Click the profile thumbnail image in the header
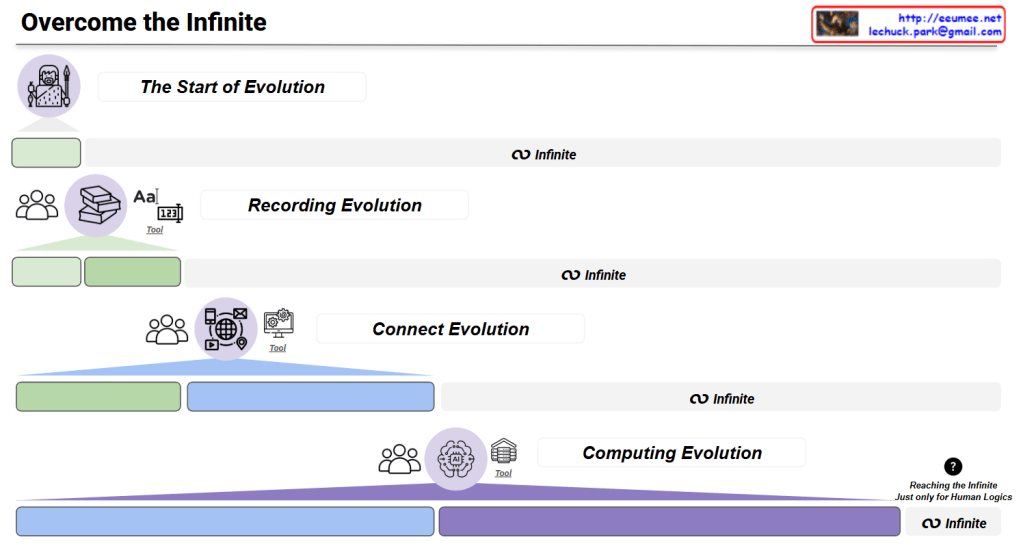The width and height of the screenshot is (1023, 548). click(837, 24)
